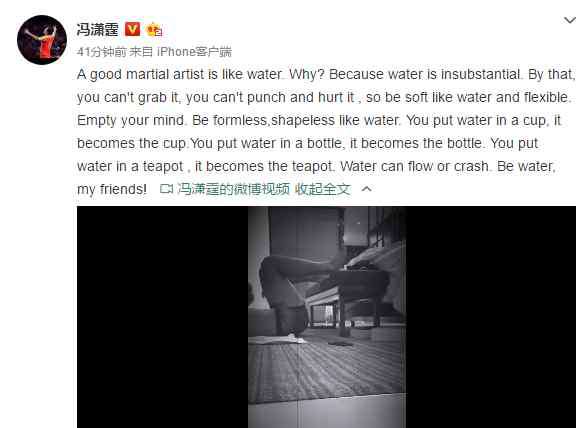
Task: Open the 冯潇霆的微博视频 video link
Action: pos(234,189)
